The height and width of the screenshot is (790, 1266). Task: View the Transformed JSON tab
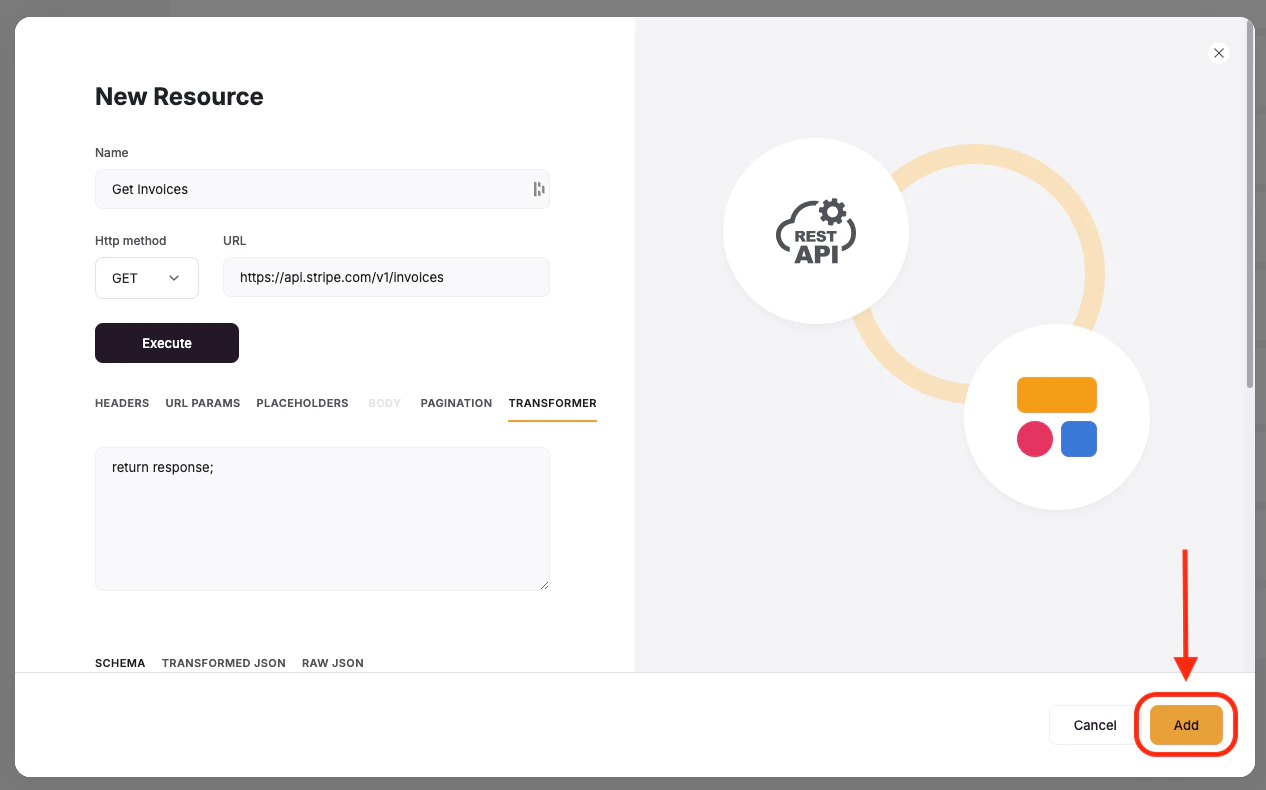click(224, 663)
